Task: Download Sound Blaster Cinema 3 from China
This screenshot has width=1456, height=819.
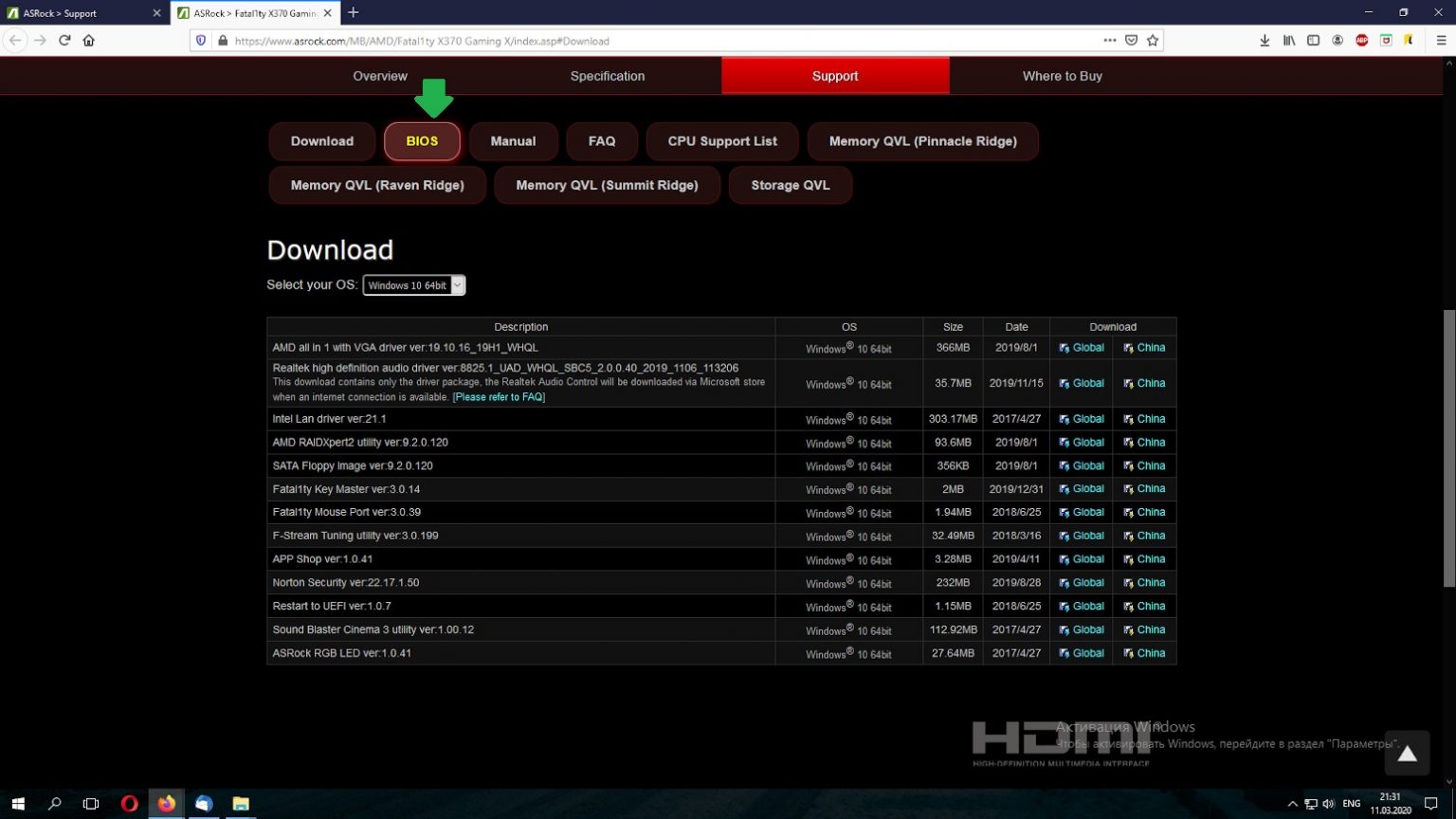Action: tap(1144, 630)
